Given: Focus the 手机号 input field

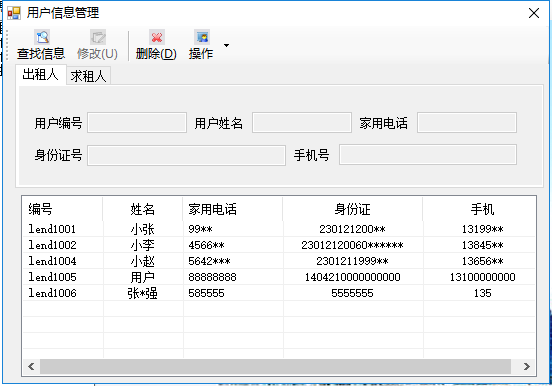Looking at the screenshot, I should click(428, 155).
